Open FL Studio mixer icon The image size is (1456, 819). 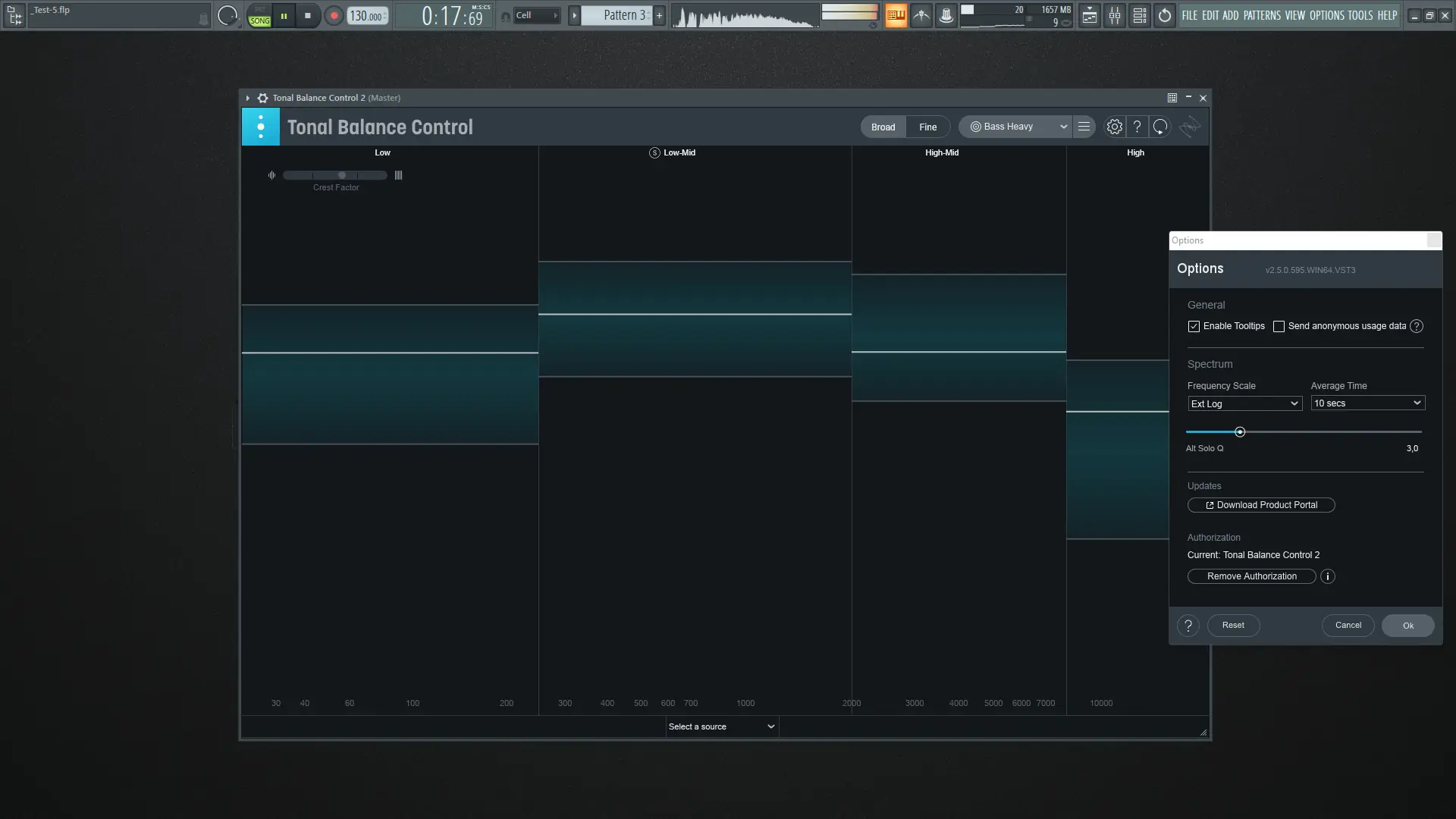pos(1114,15)
